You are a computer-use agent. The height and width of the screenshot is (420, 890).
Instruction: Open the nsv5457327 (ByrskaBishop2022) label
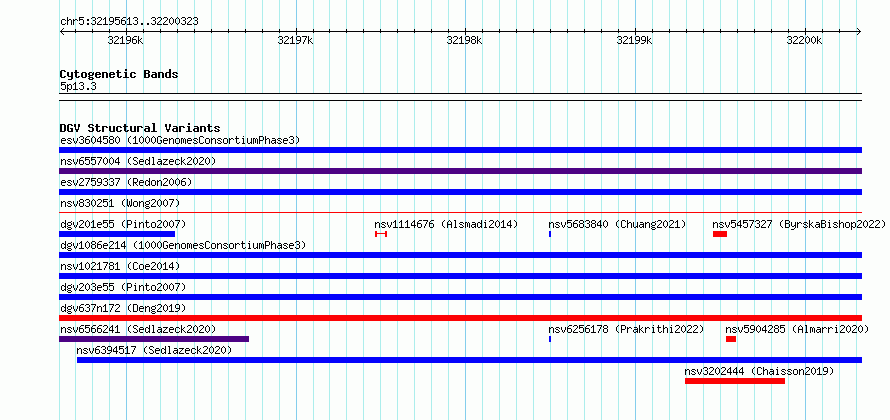tap(799, 224)
